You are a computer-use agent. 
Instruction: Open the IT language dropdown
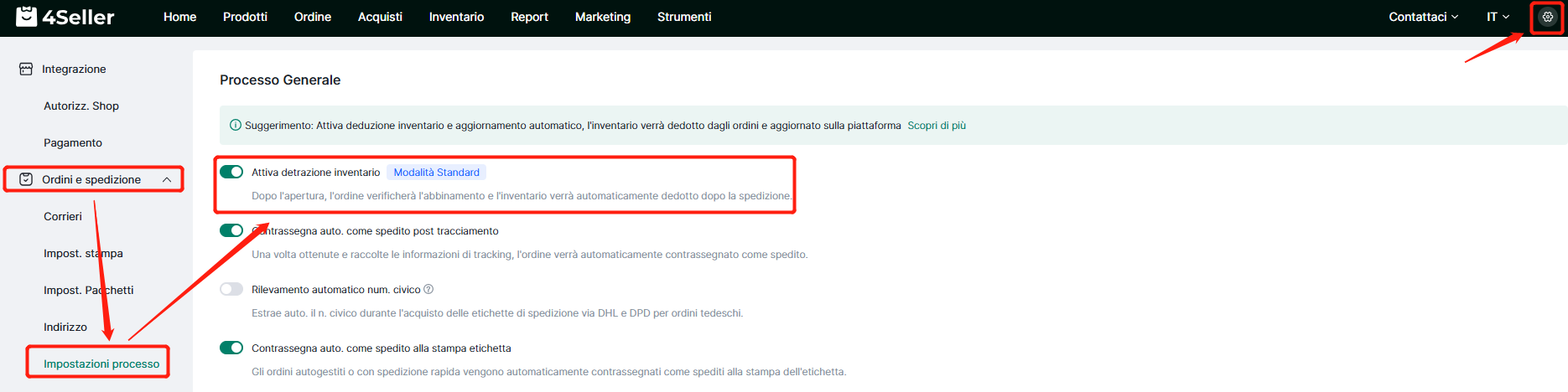[1498, 17]
